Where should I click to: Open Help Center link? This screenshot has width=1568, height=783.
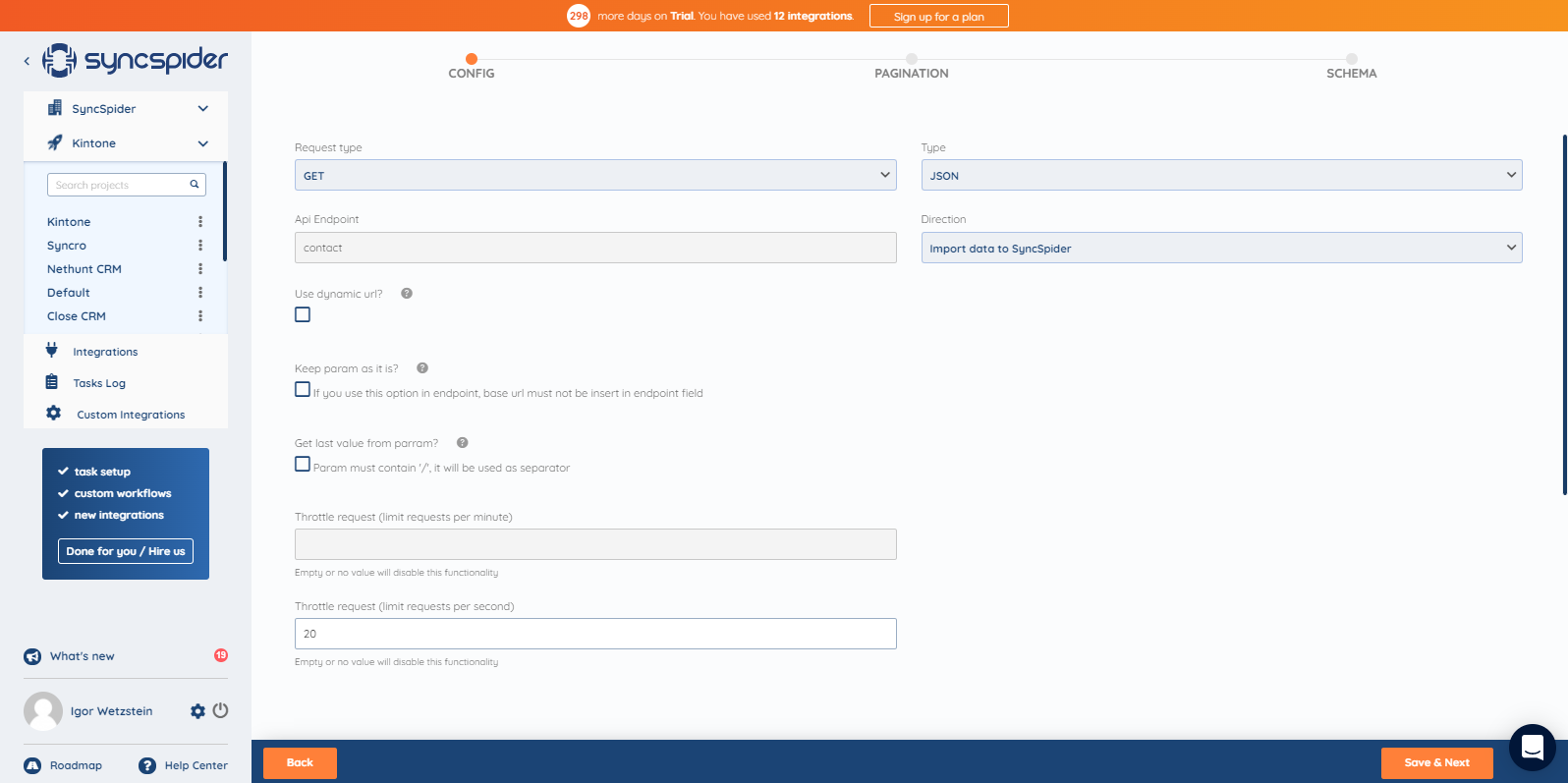(x=196, y=765)
